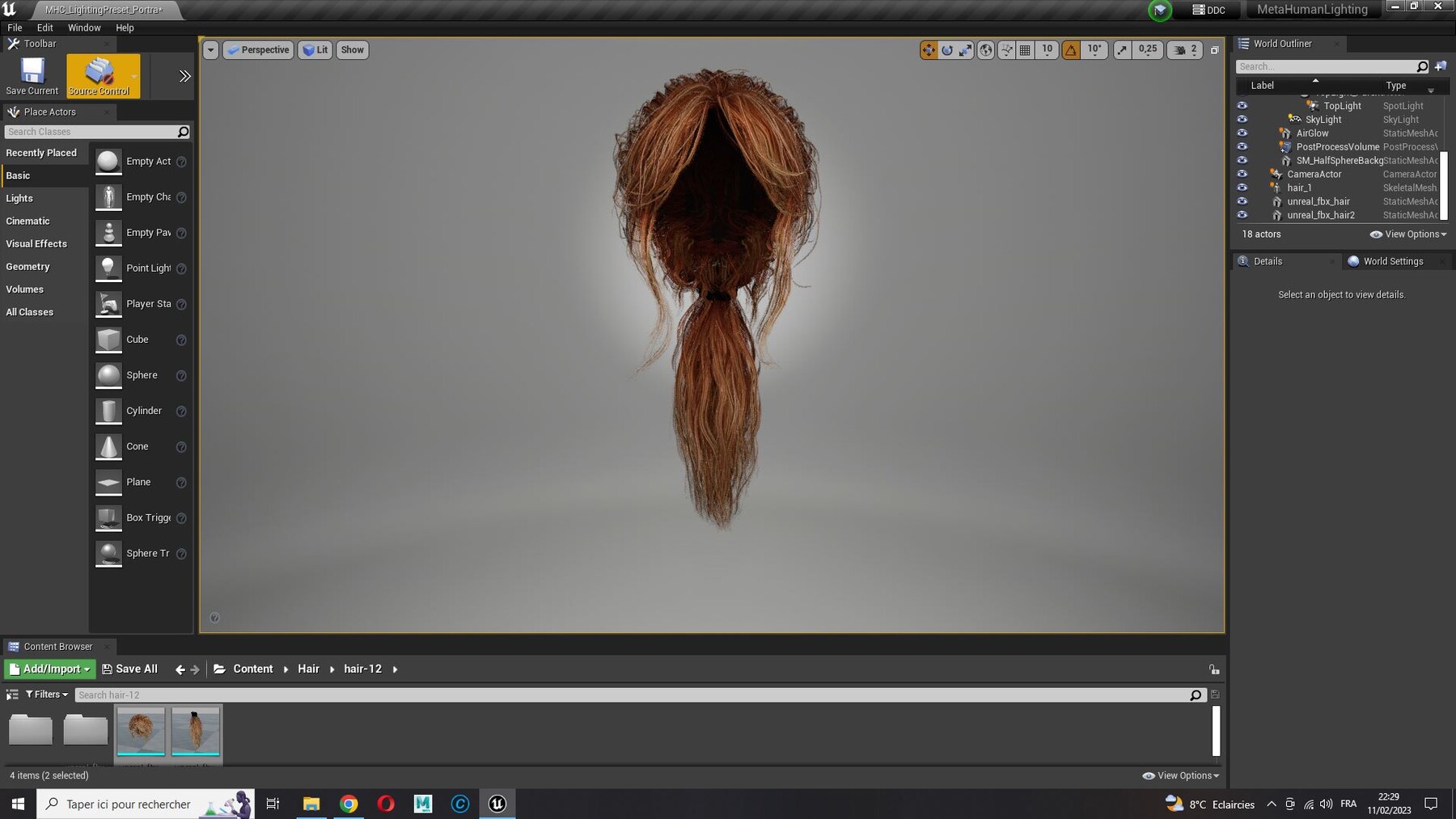Toggle visibility of hair_1 actor
This screenshot has height=819, width=1456.
pos(1242,188)
